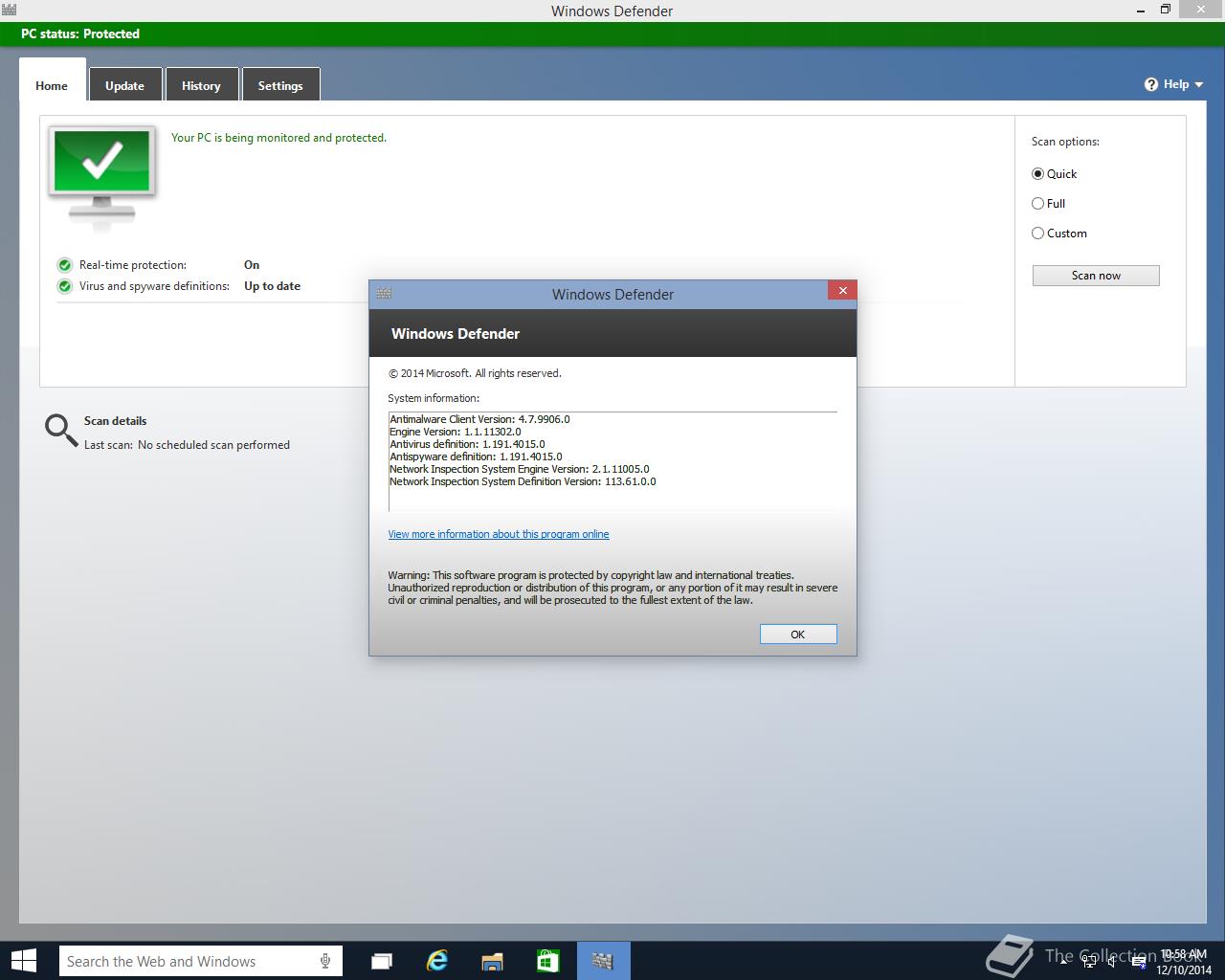This screenshot has width=1225, height=980.
Task: Click the Windows Defender taskbar icon
Action: click(603, 961)
